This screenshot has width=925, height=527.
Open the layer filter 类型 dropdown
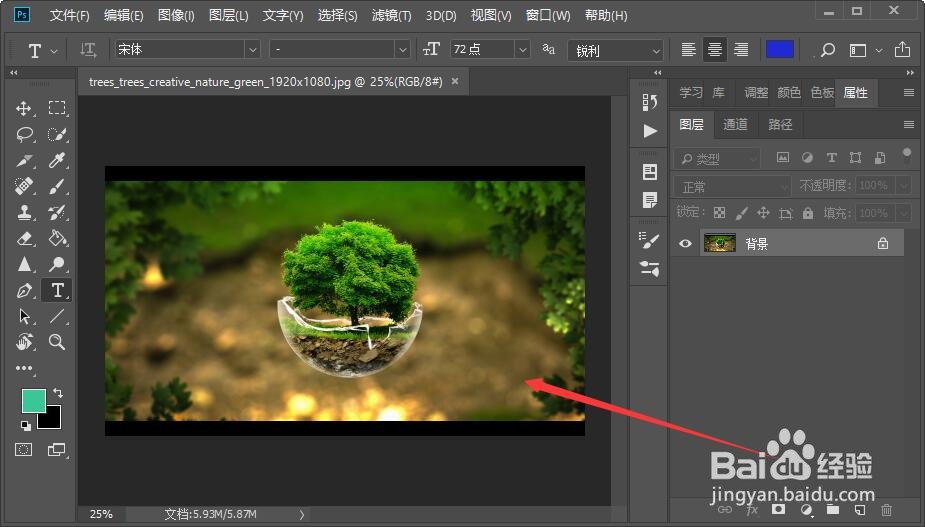click(x=717, y=158)
